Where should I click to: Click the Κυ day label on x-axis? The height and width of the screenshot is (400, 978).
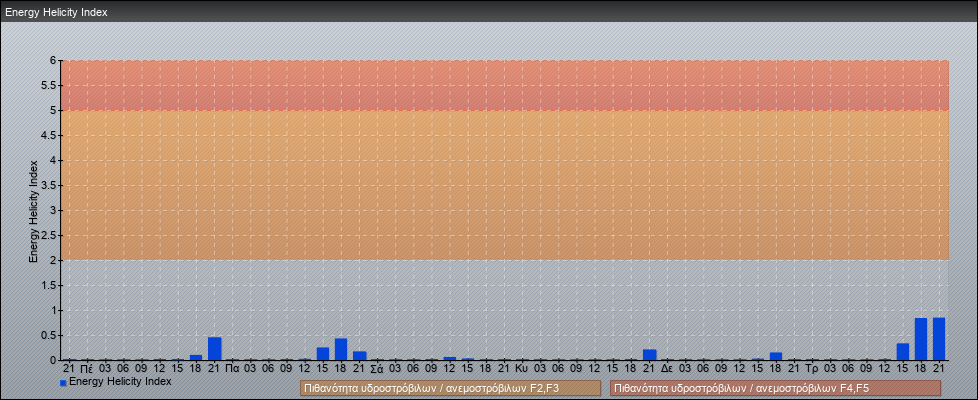coord(522,369)
